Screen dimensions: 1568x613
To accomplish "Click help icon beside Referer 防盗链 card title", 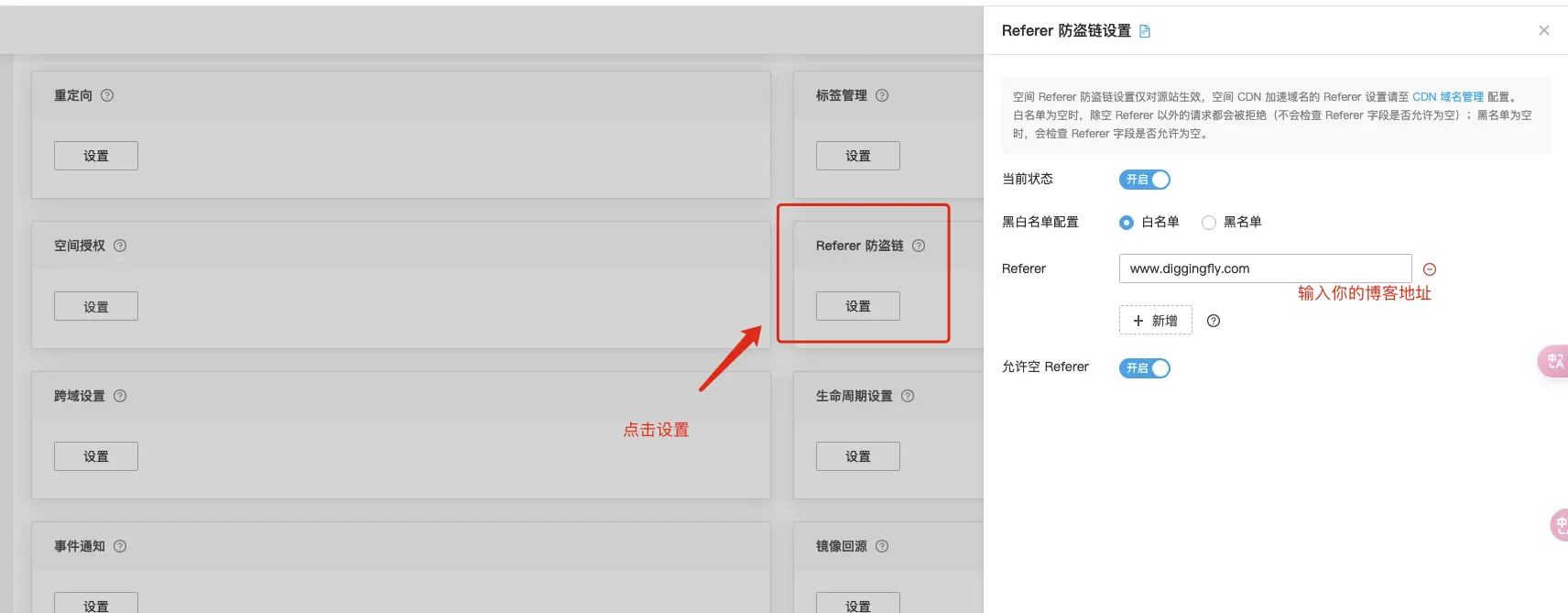I will point(919,246).
